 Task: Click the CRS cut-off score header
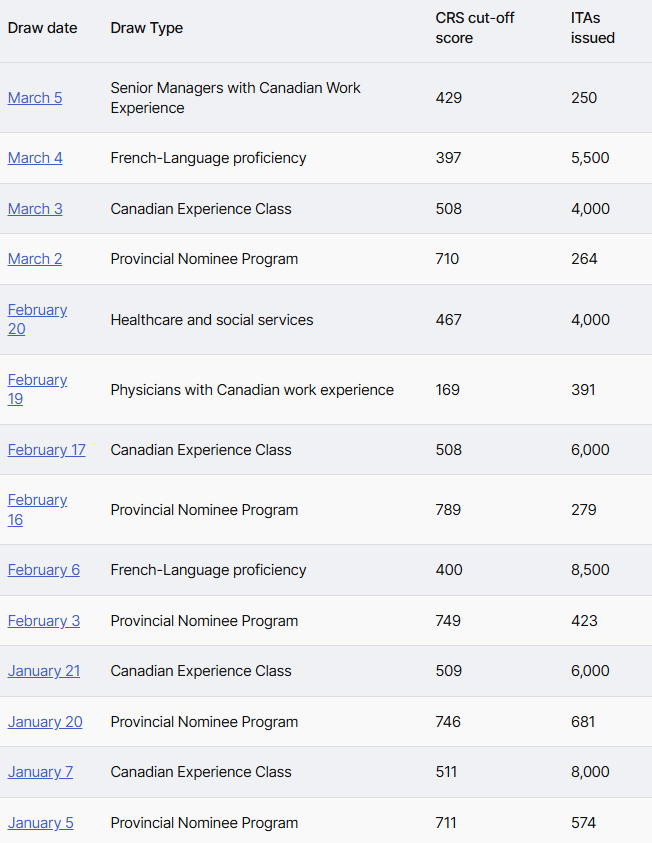click(x=475, y=28)
